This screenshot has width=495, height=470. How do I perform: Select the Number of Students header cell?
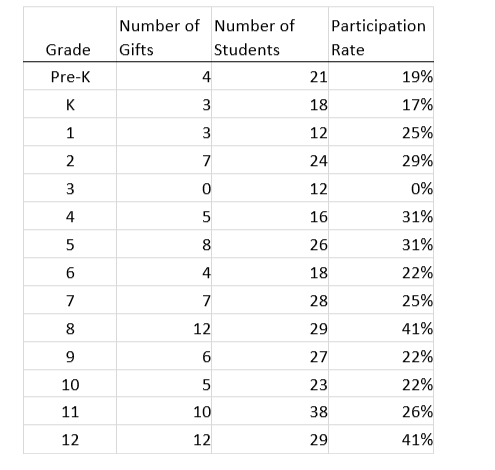coord(270,34)
